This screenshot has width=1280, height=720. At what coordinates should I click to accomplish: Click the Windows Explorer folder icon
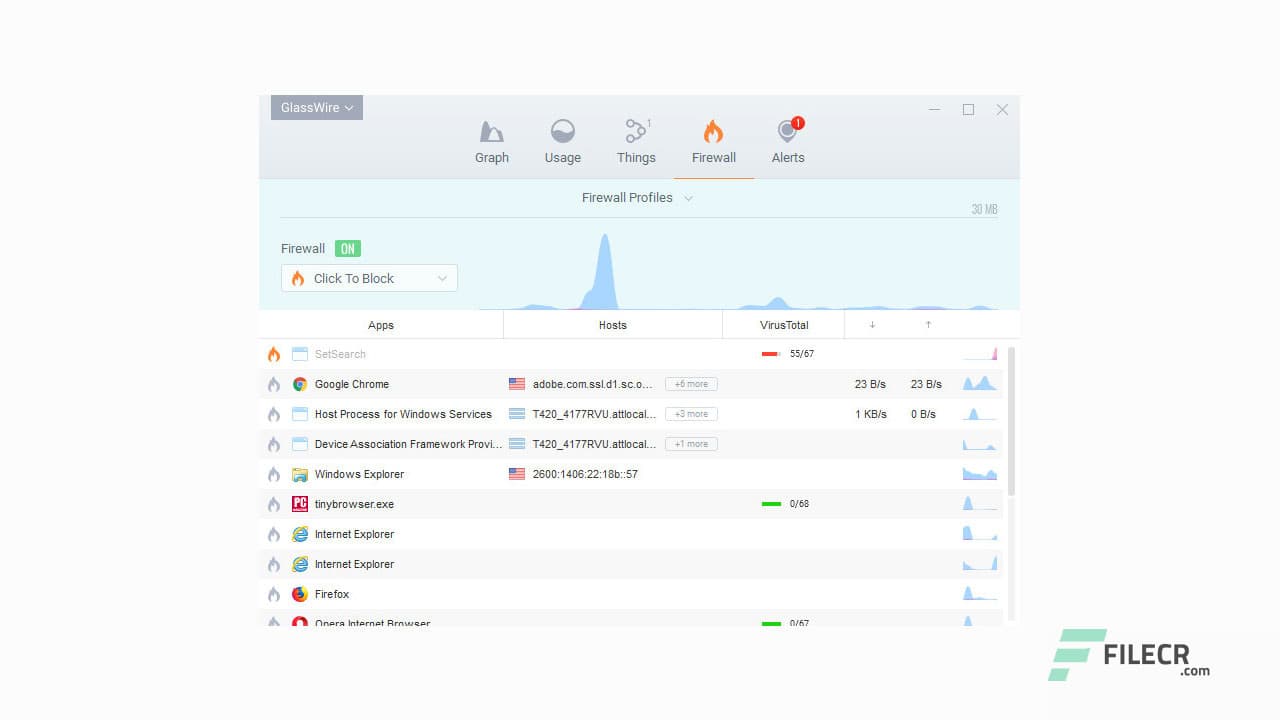(x=299, y=474)
